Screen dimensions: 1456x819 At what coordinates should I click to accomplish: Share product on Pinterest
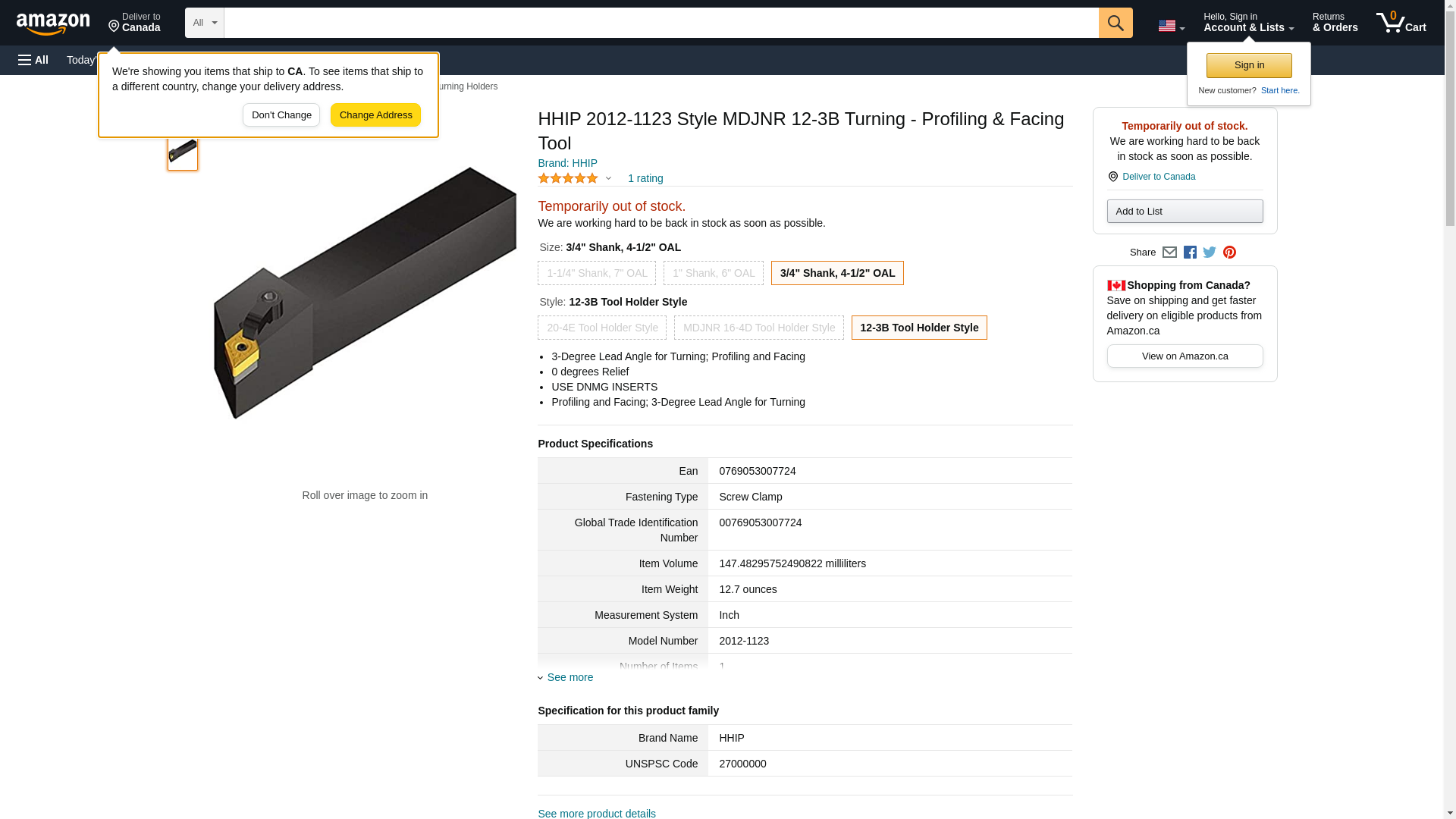click(x=1229, y=253)
